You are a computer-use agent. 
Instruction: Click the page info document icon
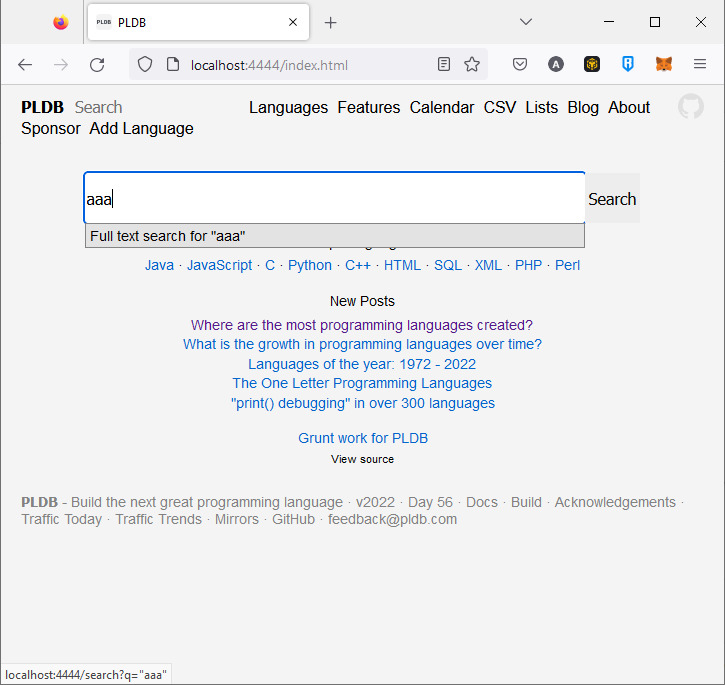point(173,64)
